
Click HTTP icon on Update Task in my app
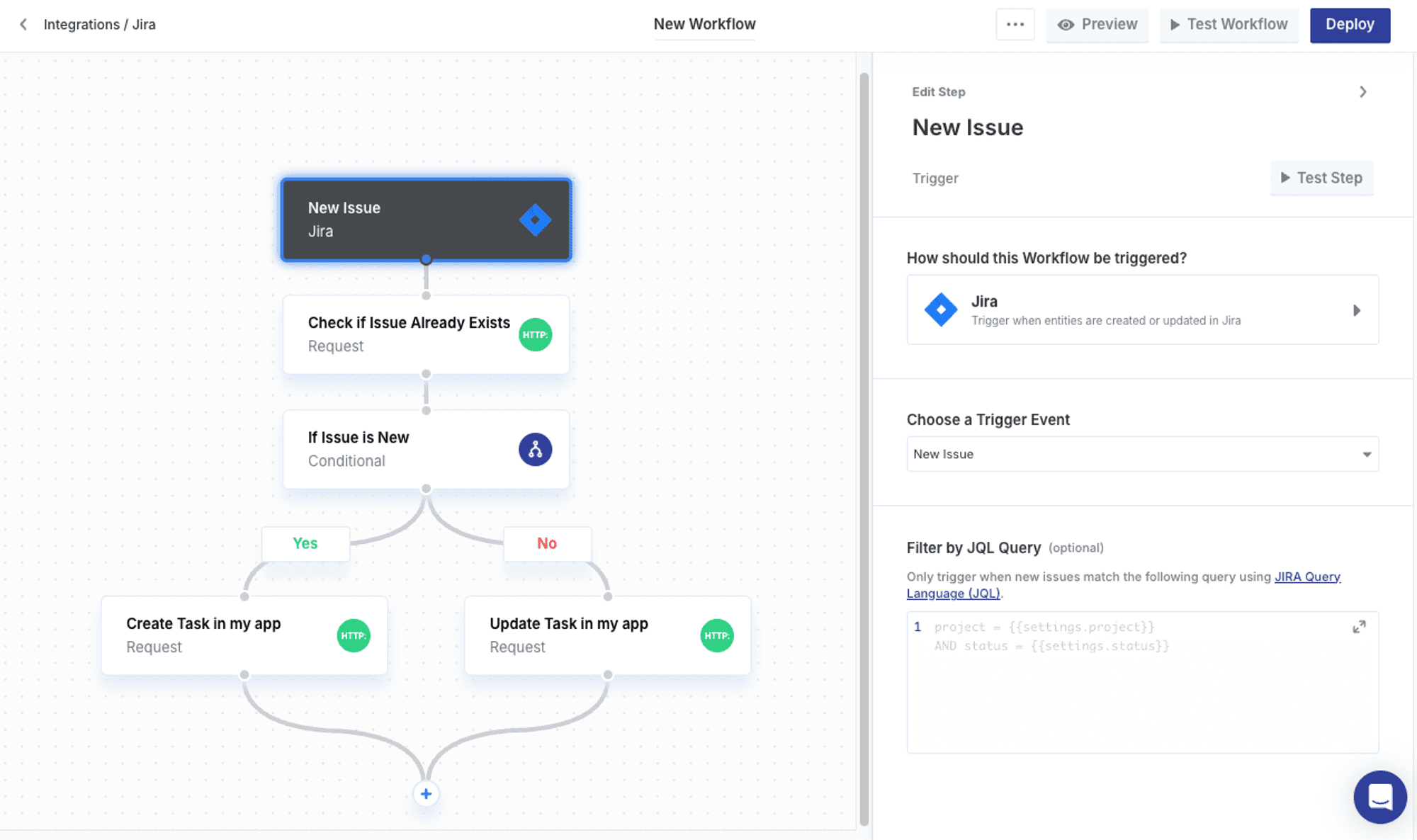coord(716,635)
